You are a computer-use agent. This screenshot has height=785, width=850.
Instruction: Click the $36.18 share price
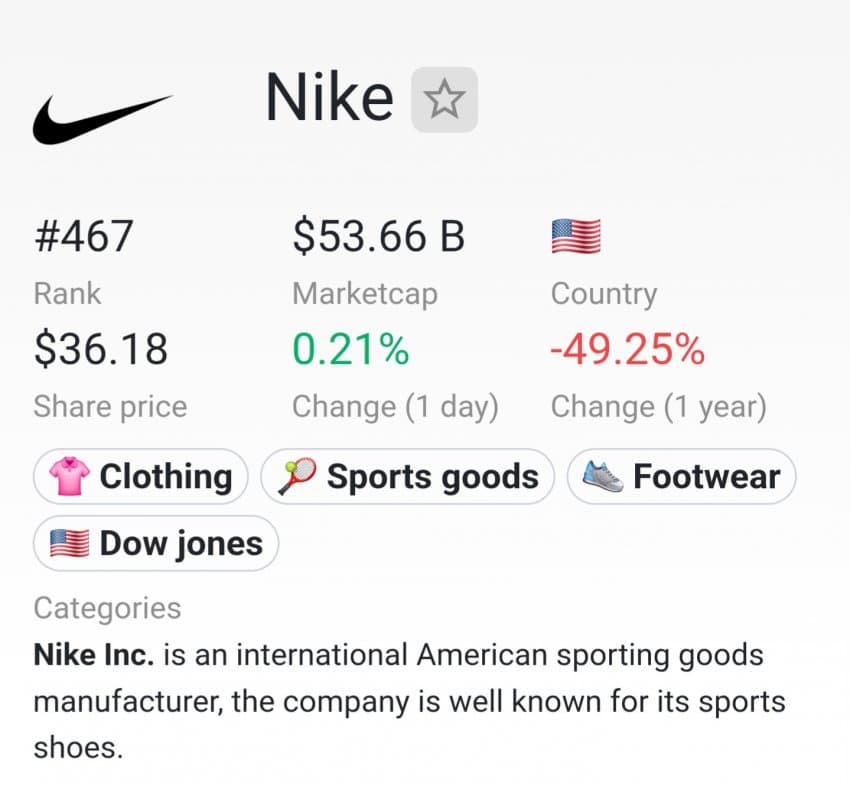pyautogui.click(x=101, y=349)
